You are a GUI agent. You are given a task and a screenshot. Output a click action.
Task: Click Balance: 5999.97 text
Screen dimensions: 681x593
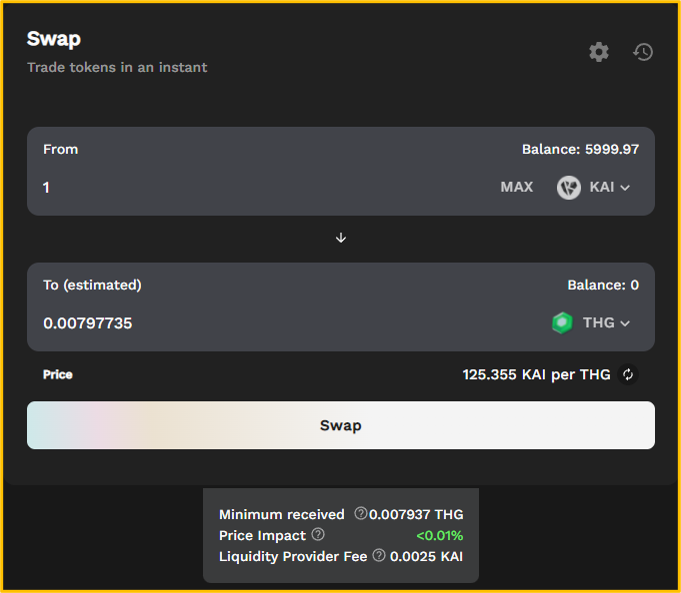580,149
